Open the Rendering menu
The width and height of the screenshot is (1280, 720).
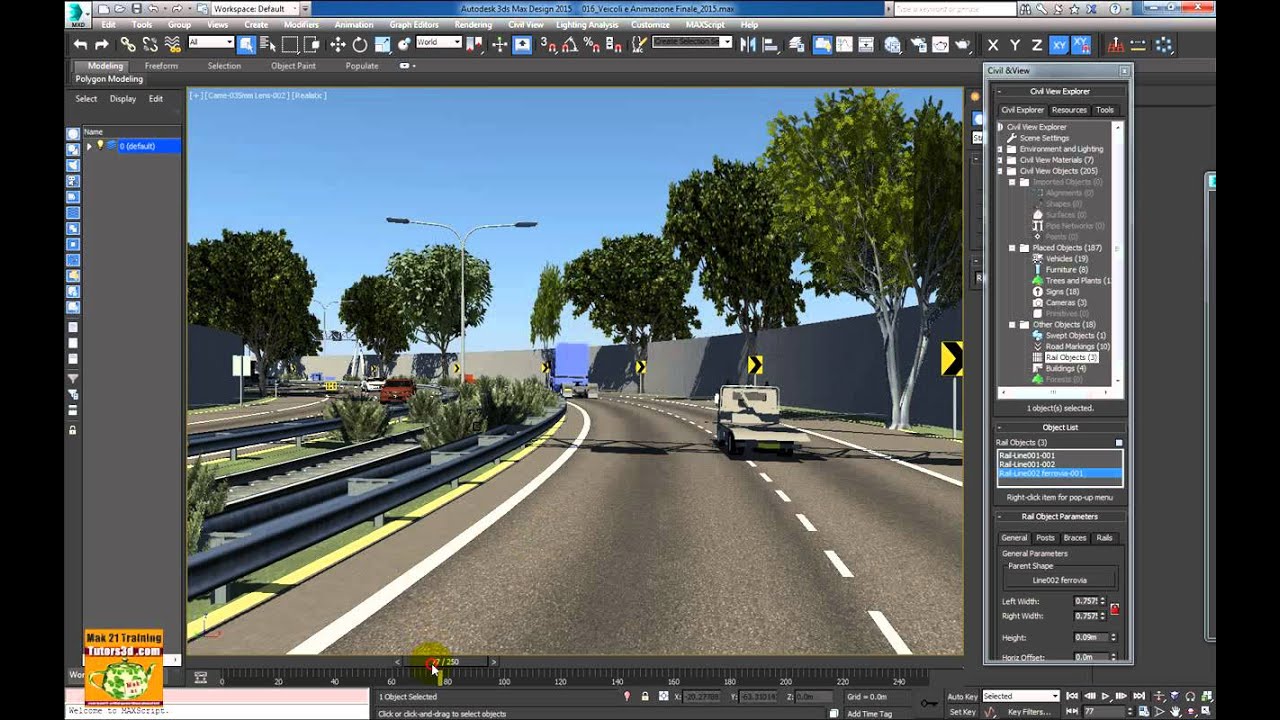473,25
